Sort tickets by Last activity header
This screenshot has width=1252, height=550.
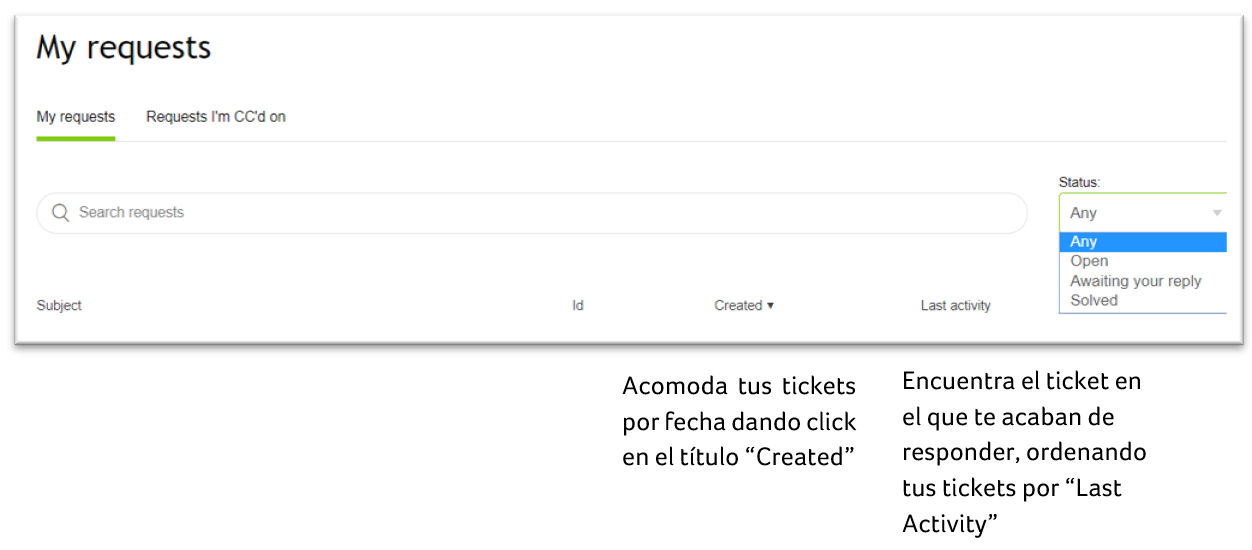coord(955,306)
